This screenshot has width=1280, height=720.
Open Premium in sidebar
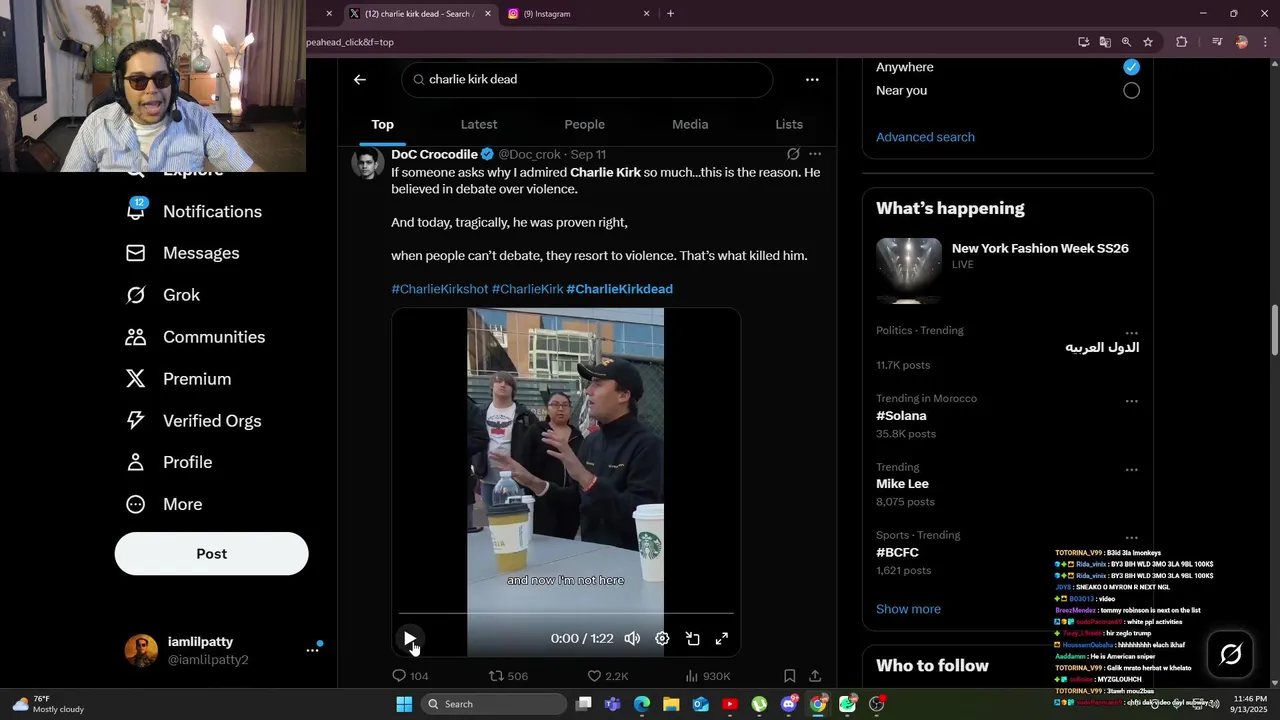pyautogui.click(x=179, y=379)
